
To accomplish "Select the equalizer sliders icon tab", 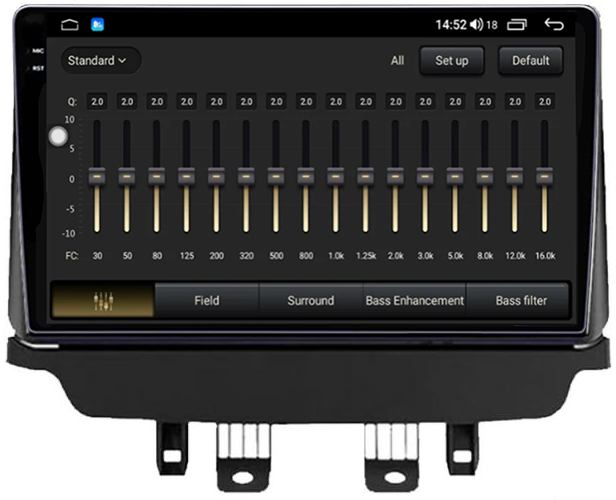I will [103, 300].
